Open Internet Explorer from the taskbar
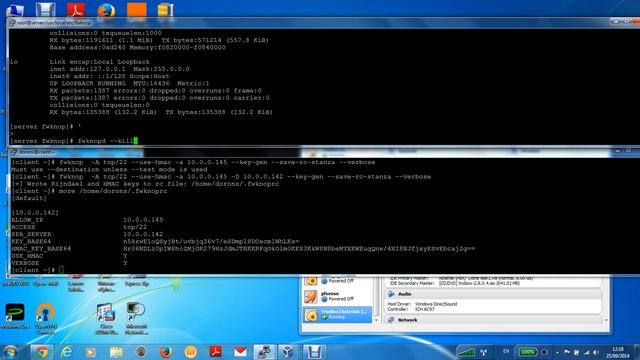The height and width of the screenshot is (360, 640). tap(66, 352)
